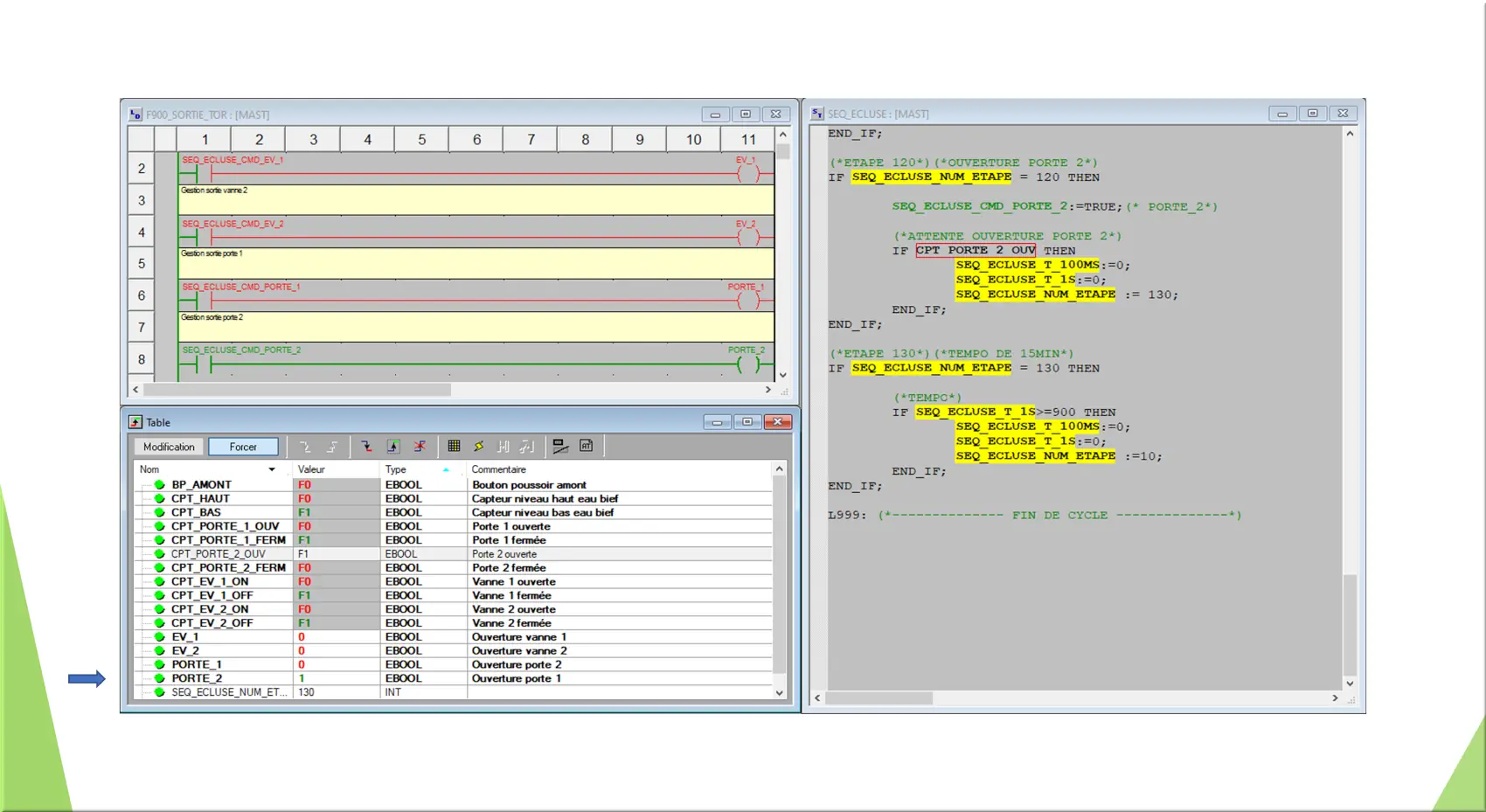1486x812 pixels.
Task: Select the PORTE_1 variable row
Action: pyautogui.click(x=454, y=664)
